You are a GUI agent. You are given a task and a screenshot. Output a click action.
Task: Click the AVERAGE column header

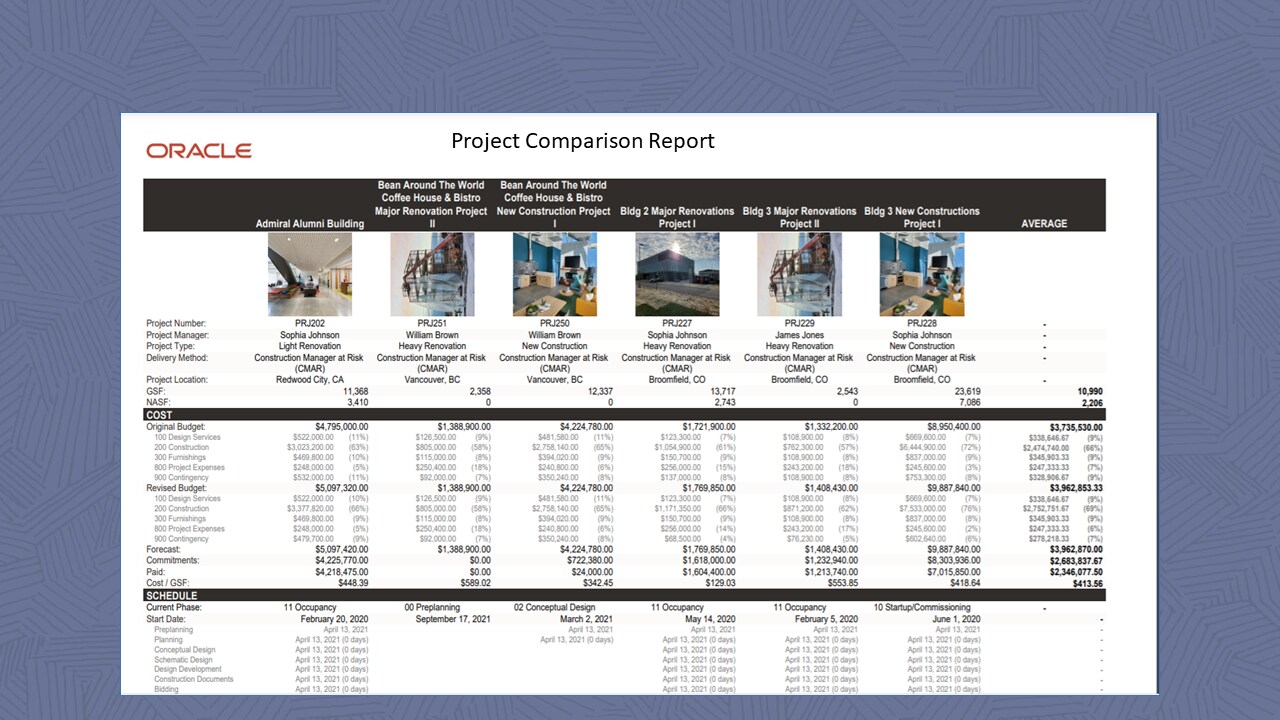coord(1044,224)
